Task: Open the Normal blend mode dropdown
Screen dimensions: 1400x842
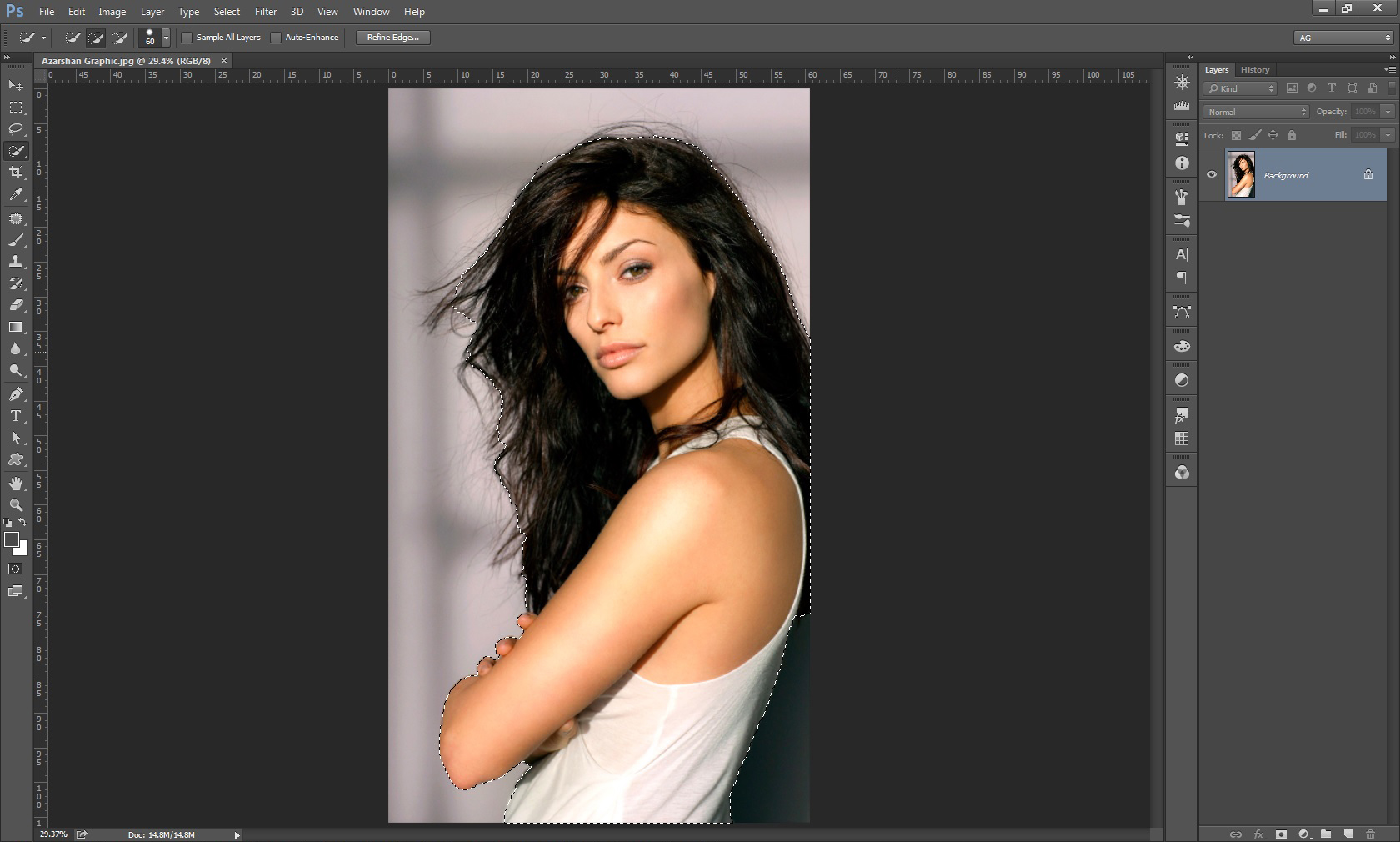Action: point(1256,112)
